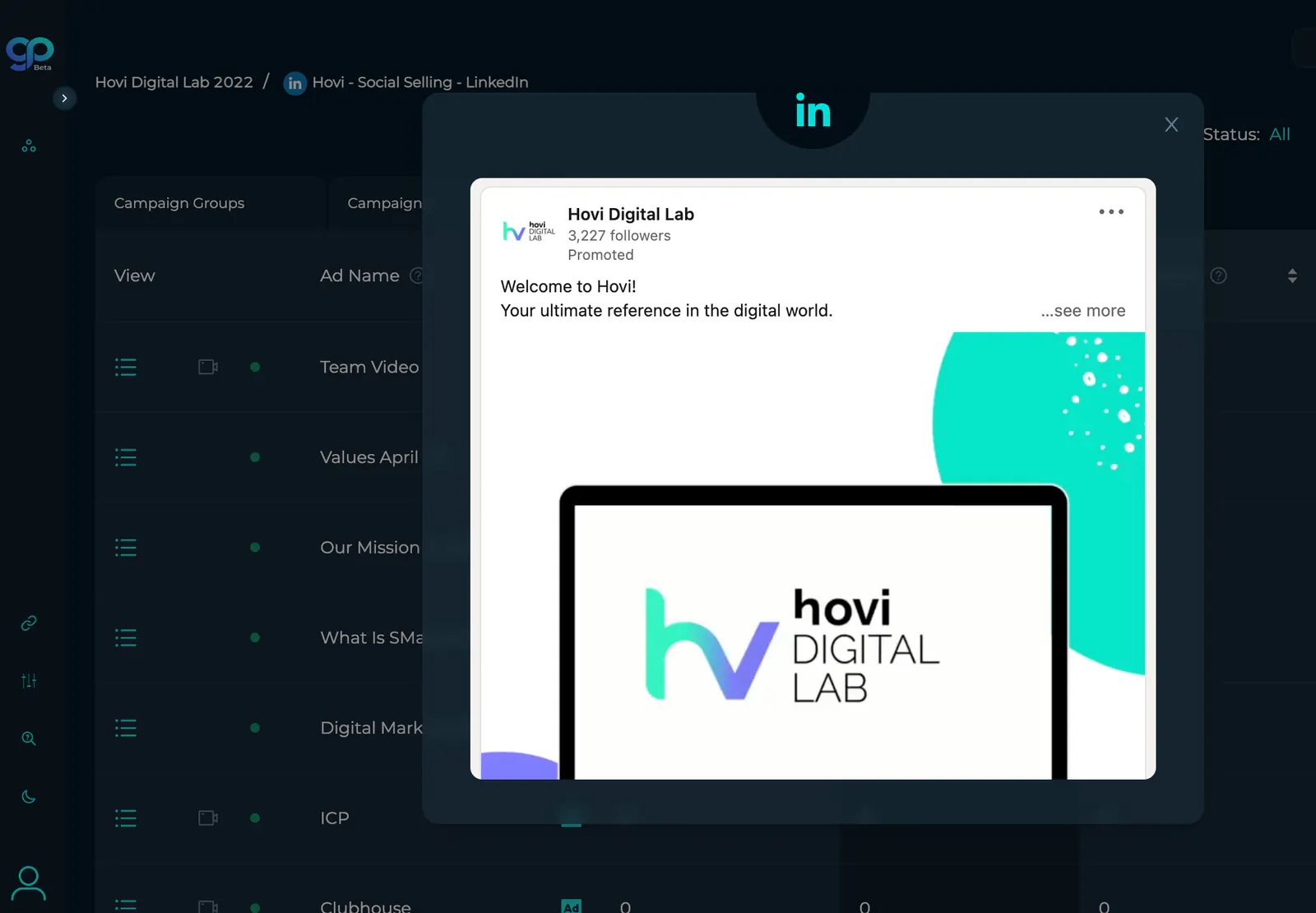Open the link chain icon in sidebar

click(29, 623)
